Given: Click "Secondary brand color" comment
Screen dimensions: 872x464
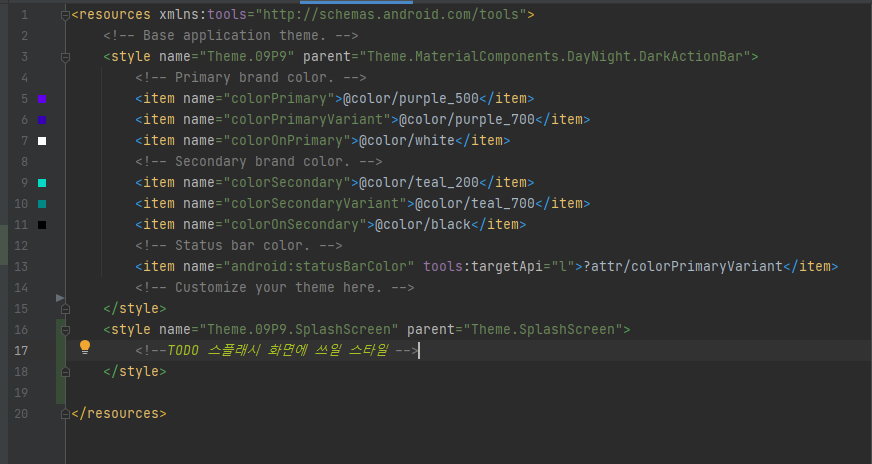Looking at the screenshot, I should pos(259,161).
